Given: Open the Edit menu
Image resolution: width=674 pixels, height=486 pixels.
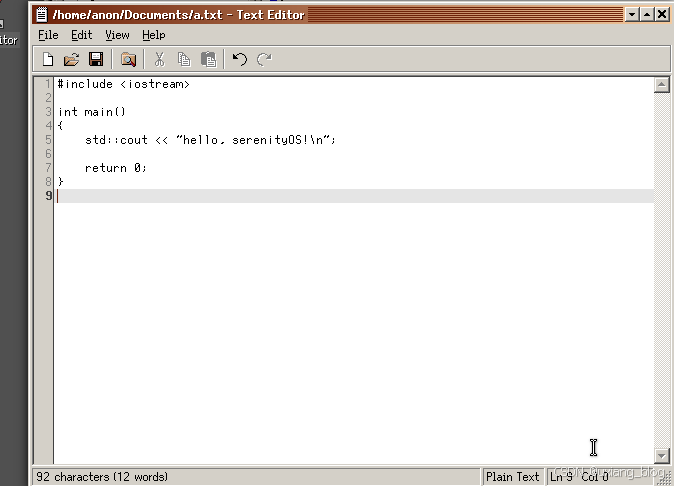Looking at the screenshot, I should pos(82,35).
